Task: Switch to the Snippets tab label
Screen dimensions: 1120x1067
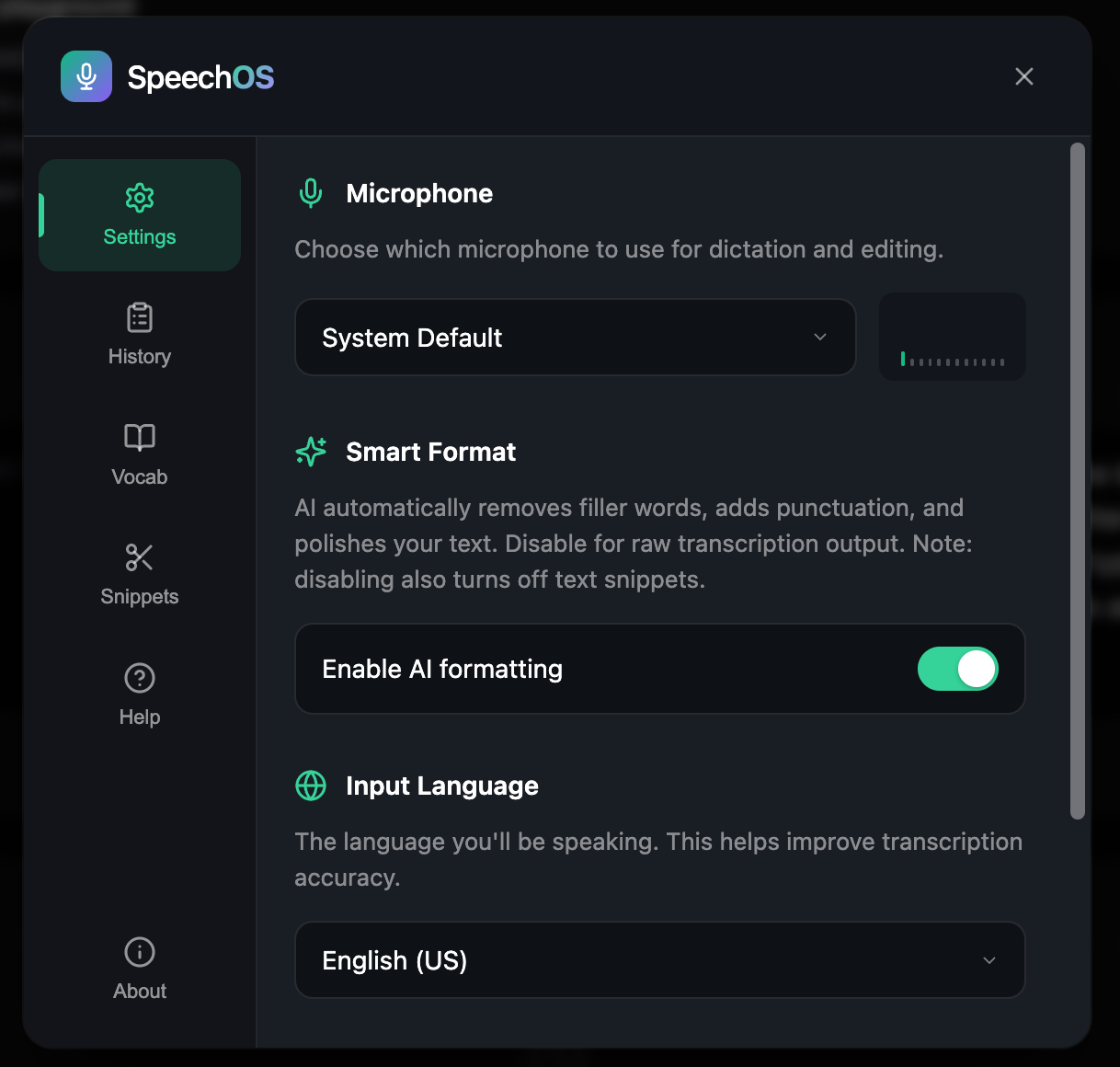Action: coord(140,597)
